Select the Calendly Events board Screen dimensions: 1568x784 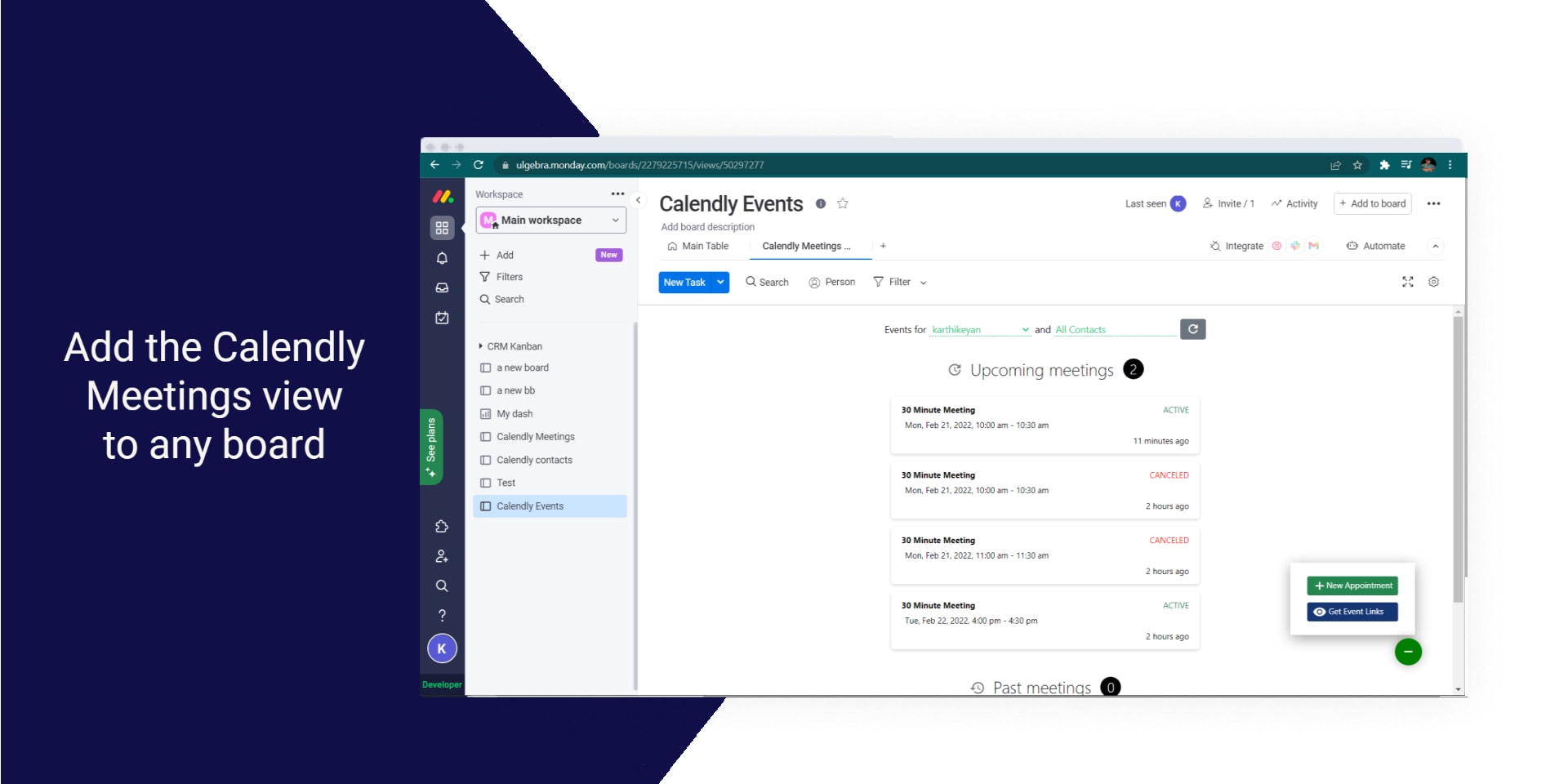550,506
